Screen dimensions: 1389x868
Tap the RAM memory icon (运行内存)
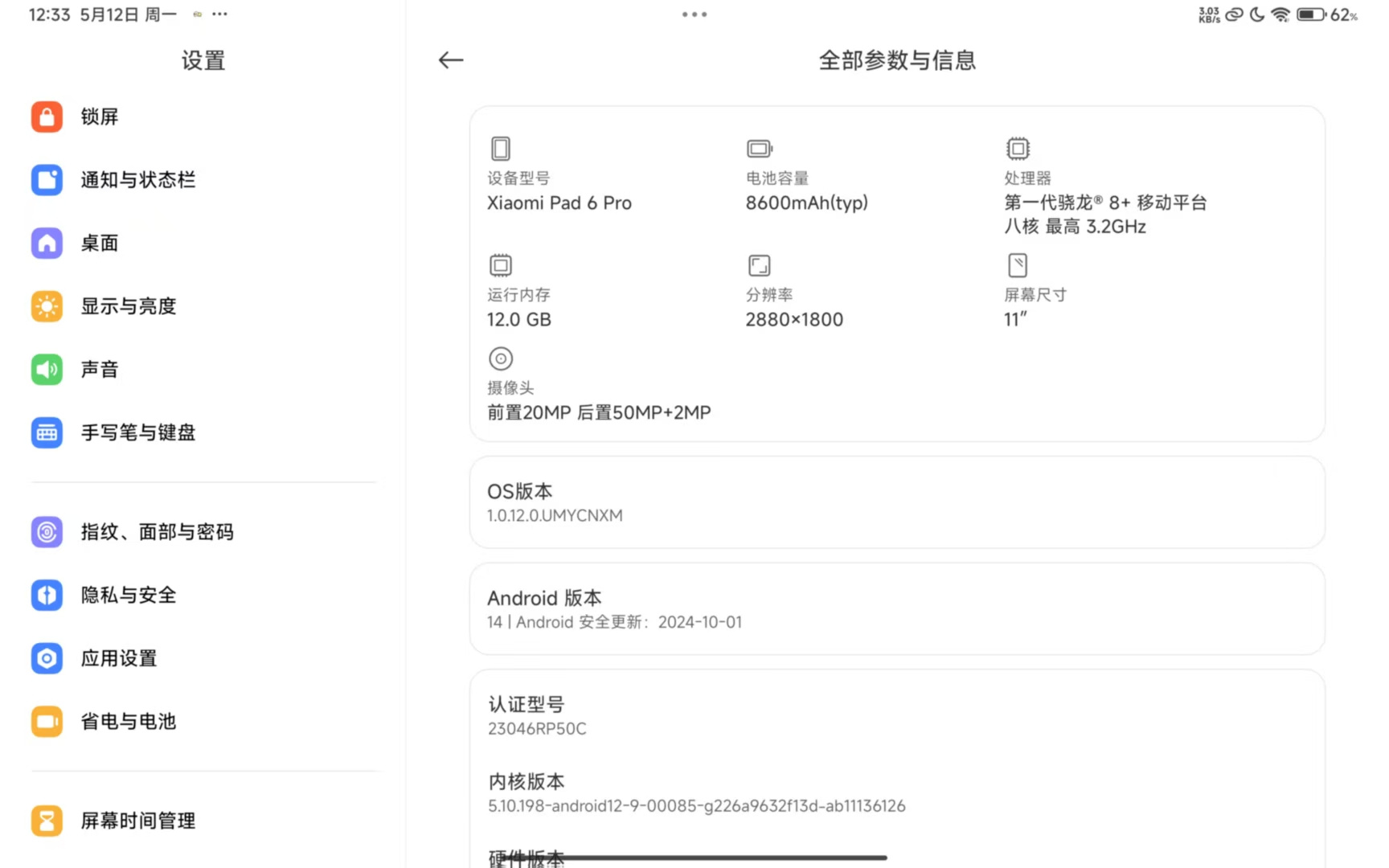pyautogui.click(x=500, y=265)
